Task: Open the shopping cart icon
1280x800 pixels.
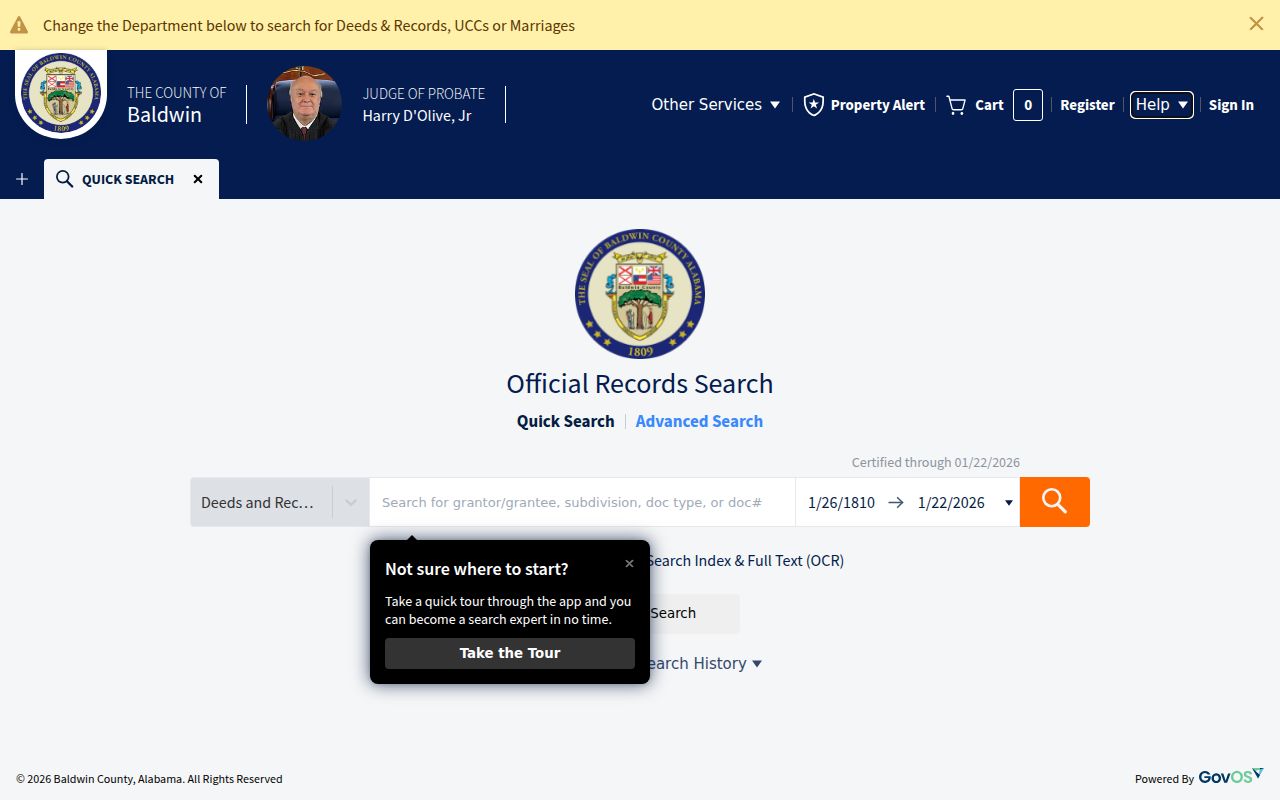Action: [x=956, y=105]
